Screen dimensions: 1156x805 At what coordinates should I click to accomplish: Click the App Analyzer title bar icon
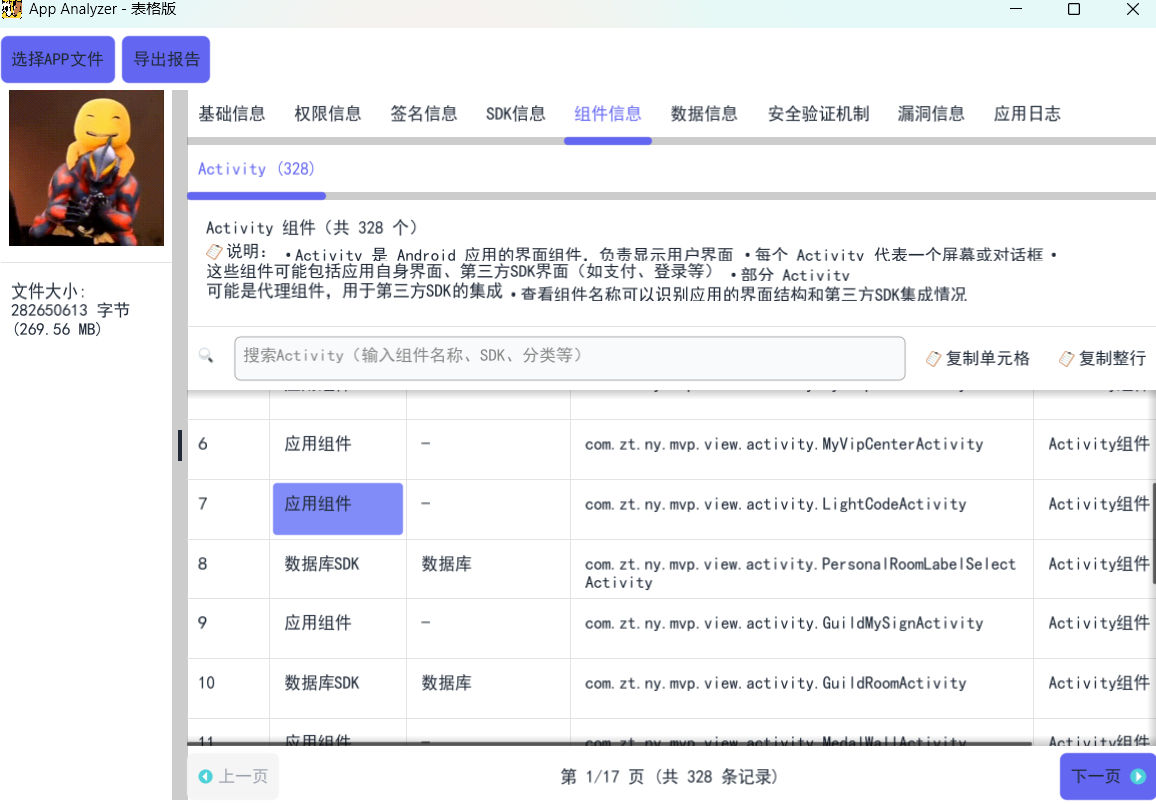tap(12, 9)
